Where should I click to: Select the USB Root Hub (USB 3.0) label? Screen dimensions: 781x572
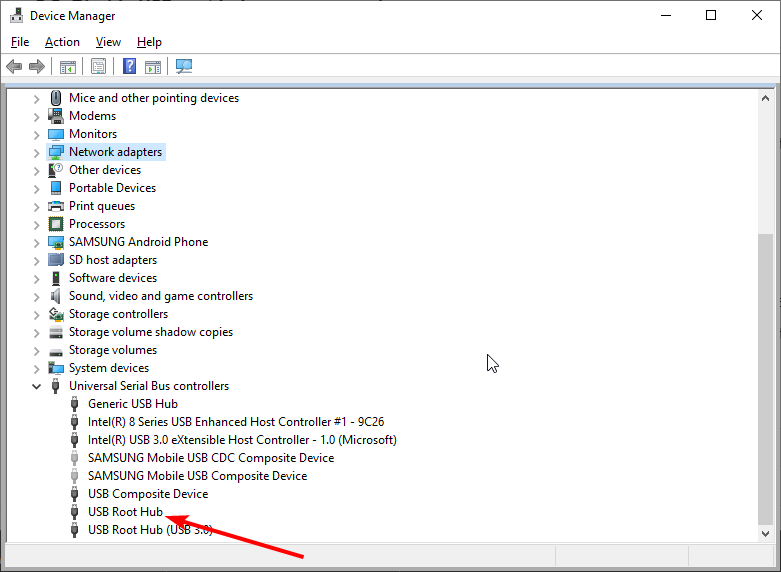150,530
